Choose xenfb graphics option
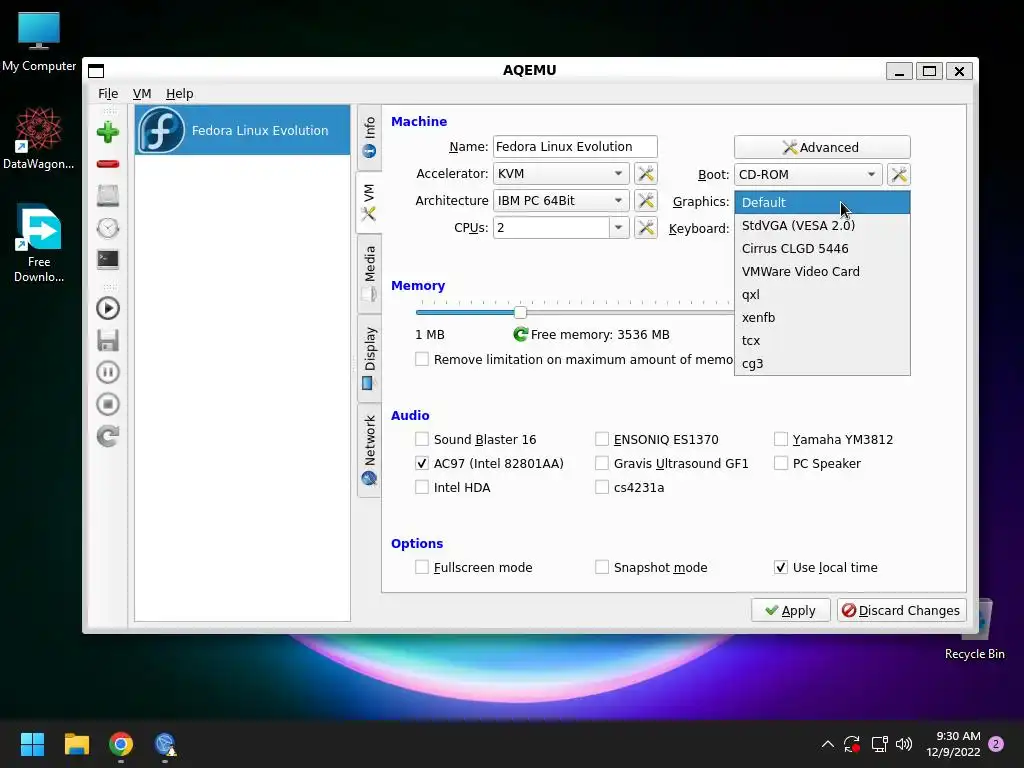Image resolution: width=1024 pixels, height=768 pixels. [822, 317]
